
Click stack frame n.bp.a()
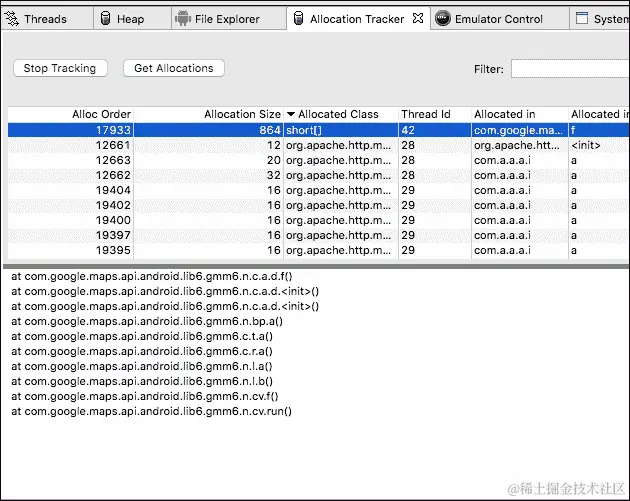click(147, 321)
